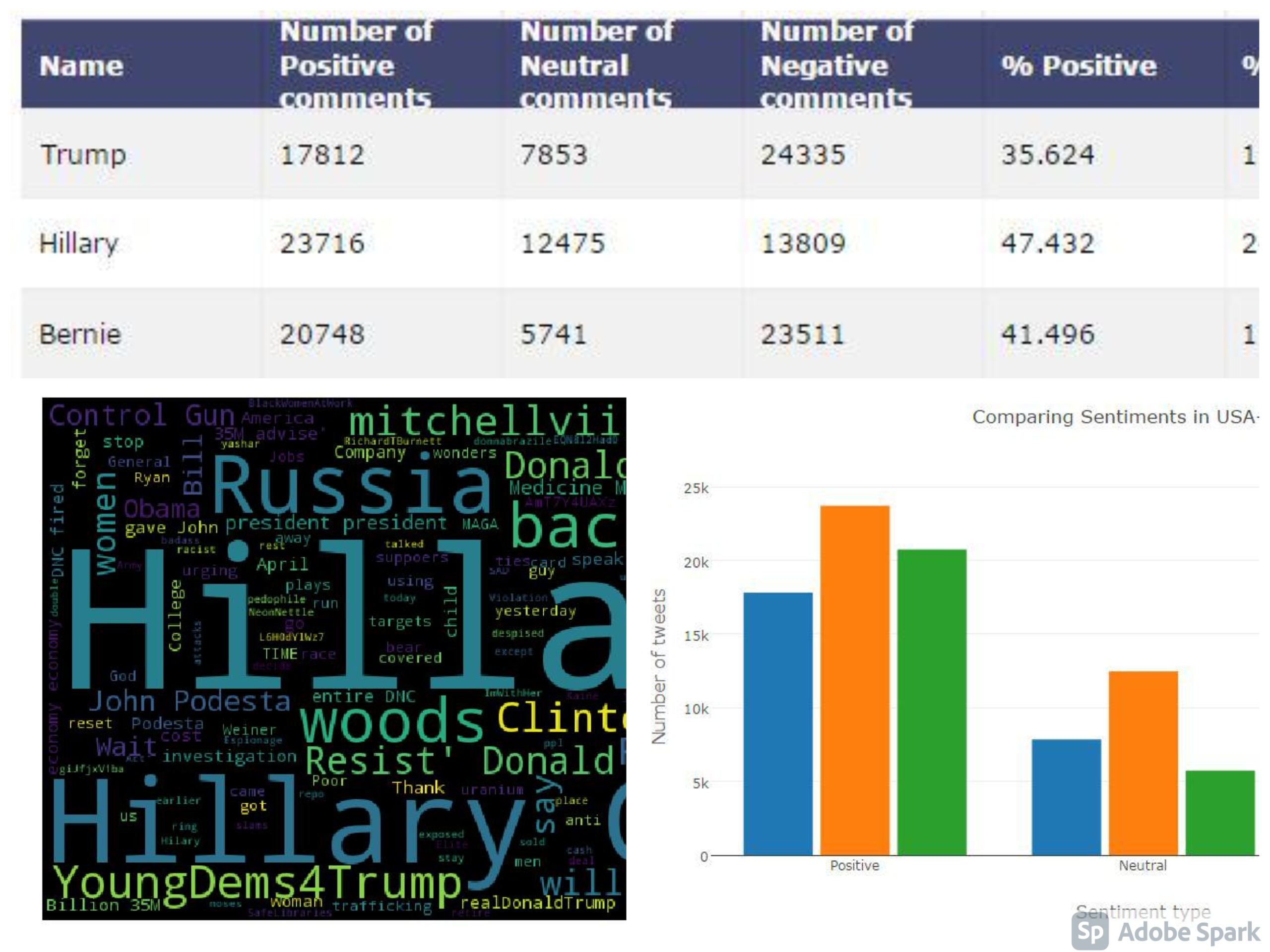Screen dimensions: 1270x952
Task: Click the blue Neutral bar in chart
Action: pyautogui.click(x=1066, y=797)
